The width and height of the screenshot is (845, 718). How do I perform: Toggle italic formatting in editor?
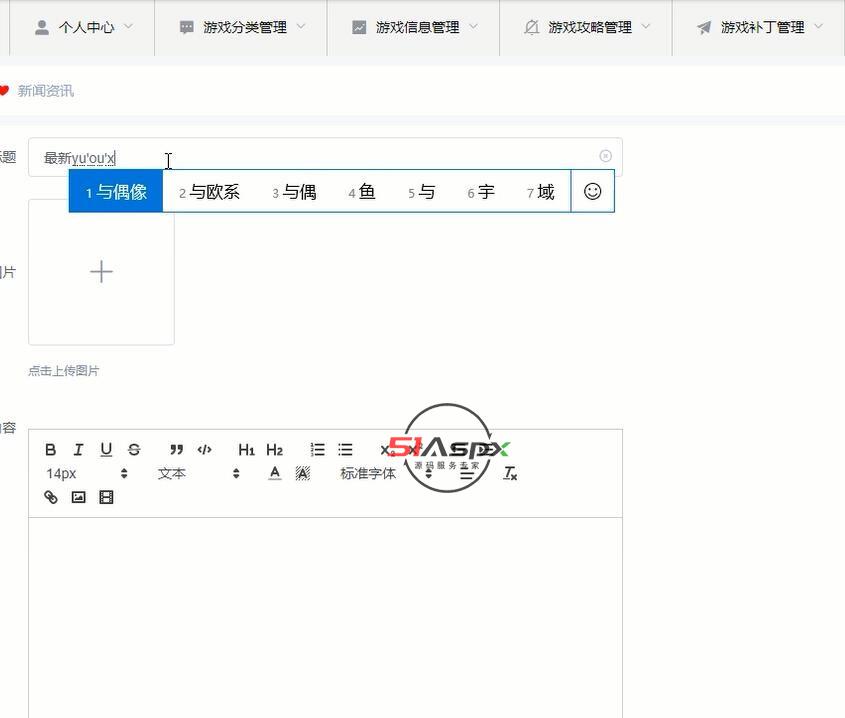point(79,450)
